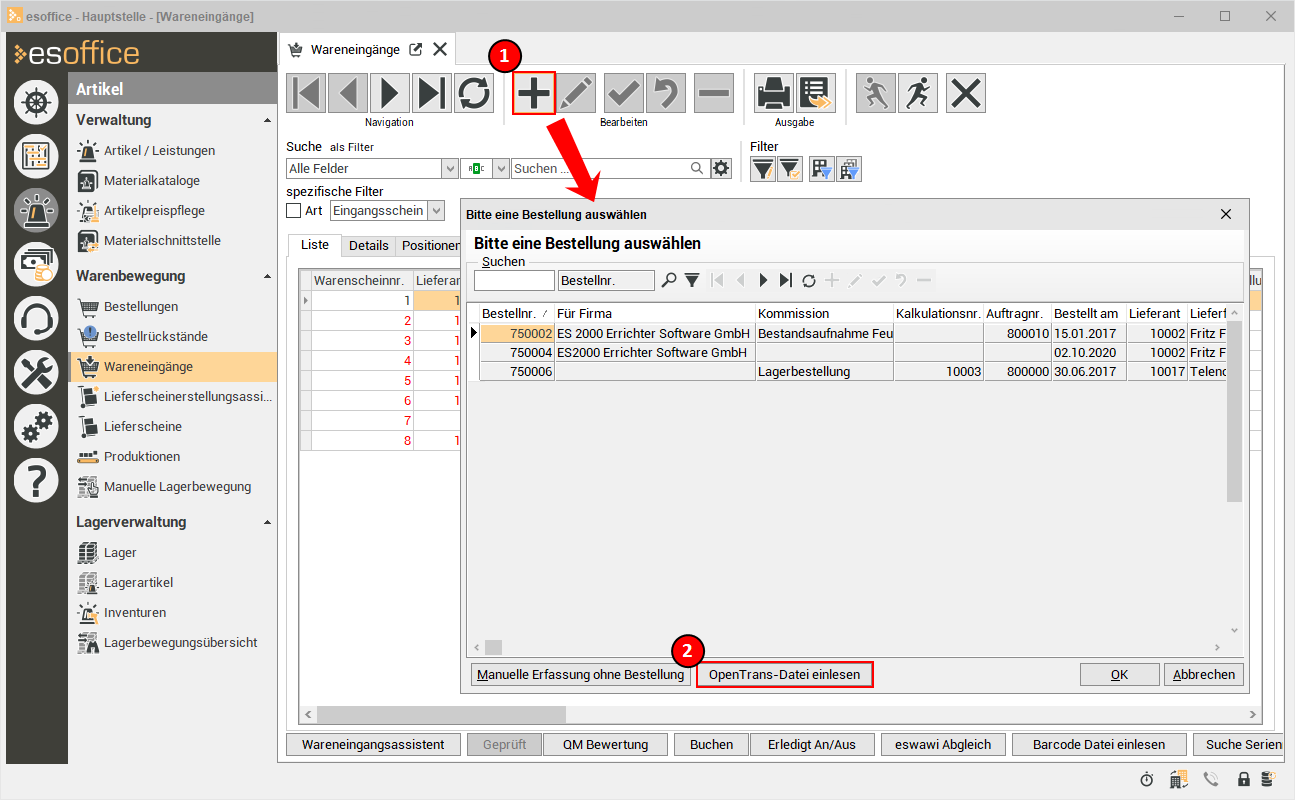Click the printer icon in Ausgabe group

coord(773,93)
